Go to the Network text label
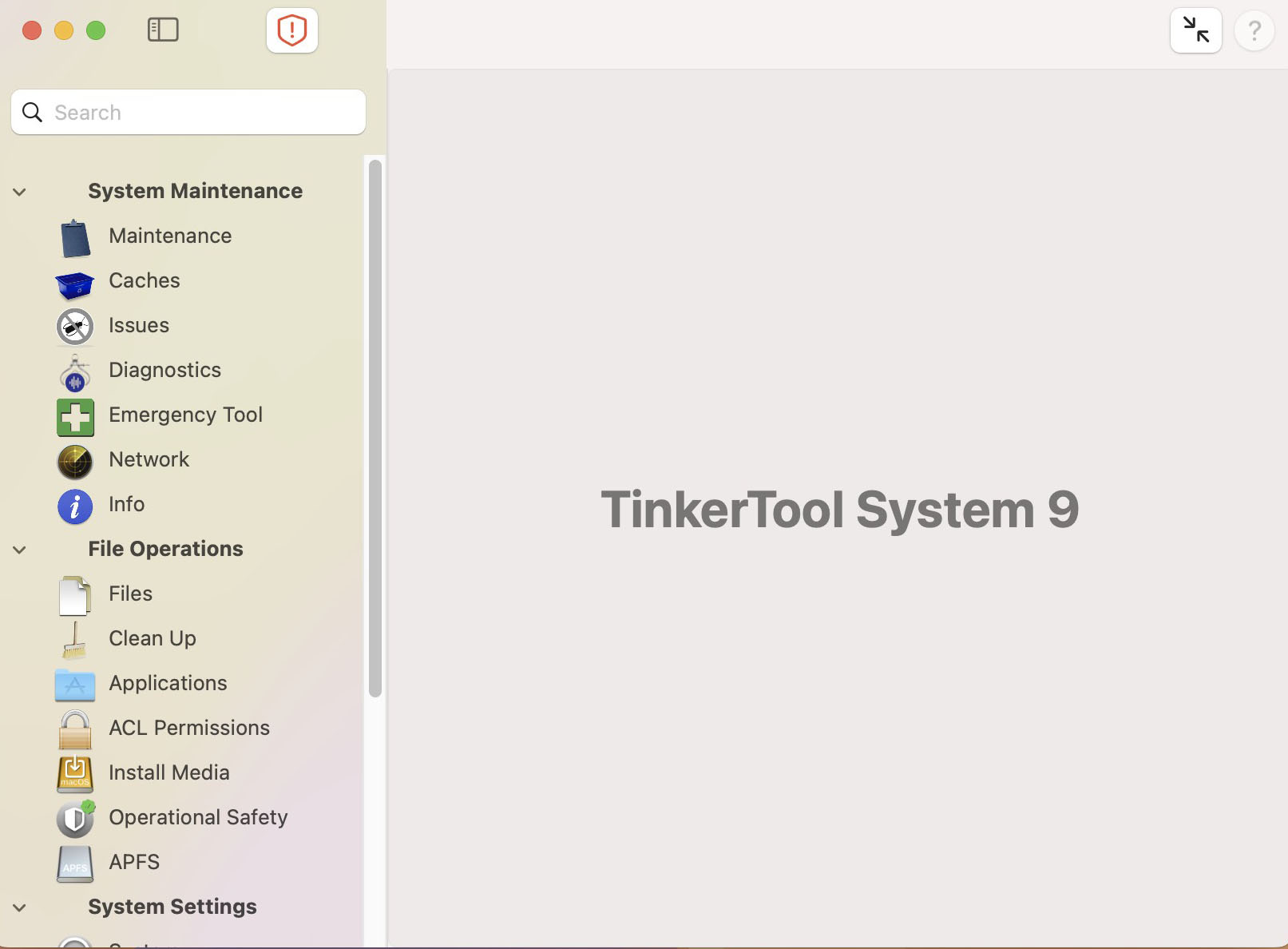Viewport: 1288px width, 949px height. pos(149,459)
